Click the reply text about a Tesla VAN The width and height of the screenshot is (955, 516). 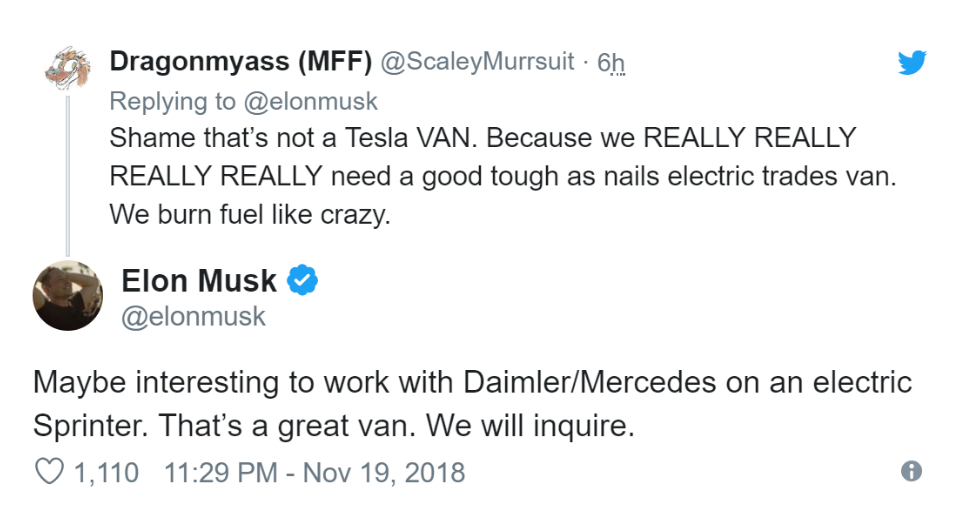click(x=482, y=137)
